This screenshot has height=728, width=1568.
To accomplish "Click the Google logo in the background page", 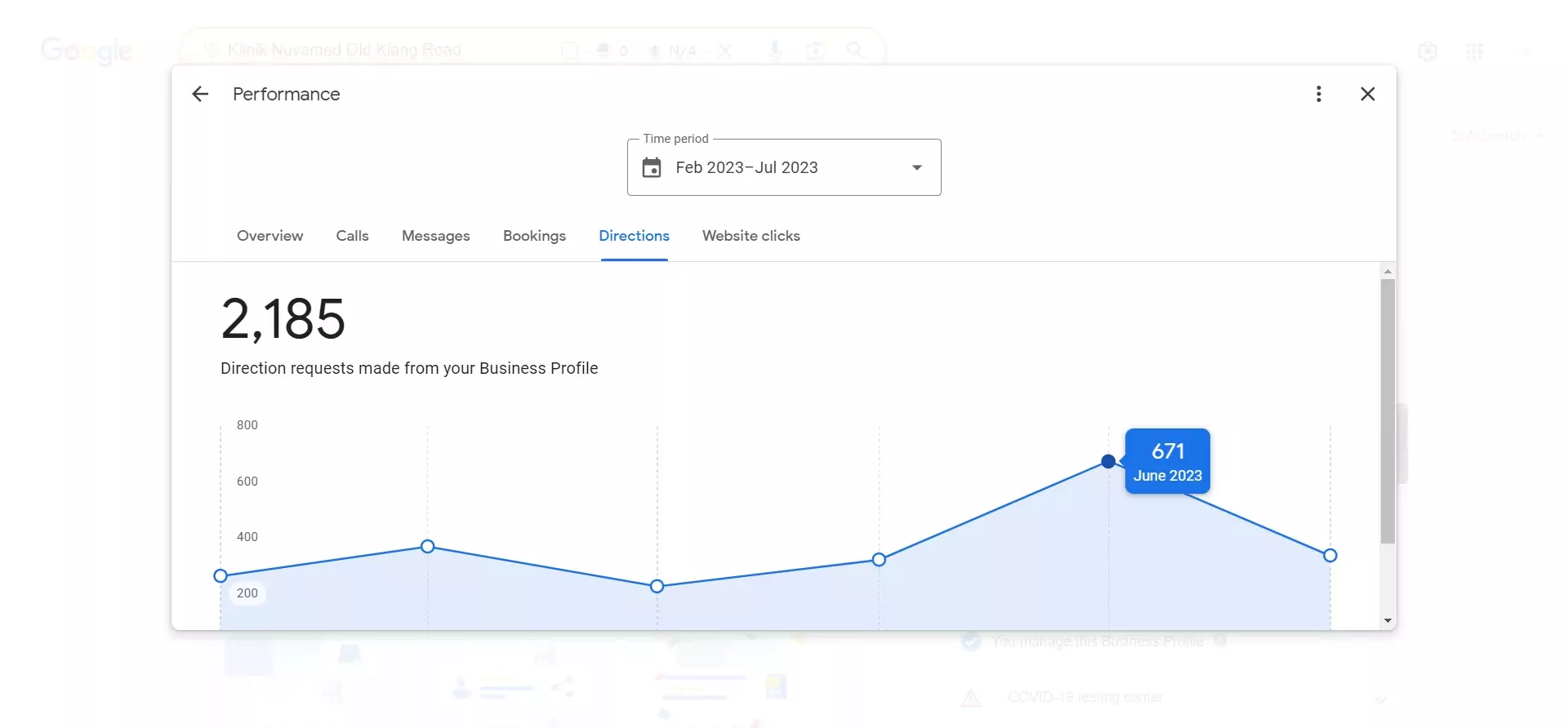I will click(87, 51).
